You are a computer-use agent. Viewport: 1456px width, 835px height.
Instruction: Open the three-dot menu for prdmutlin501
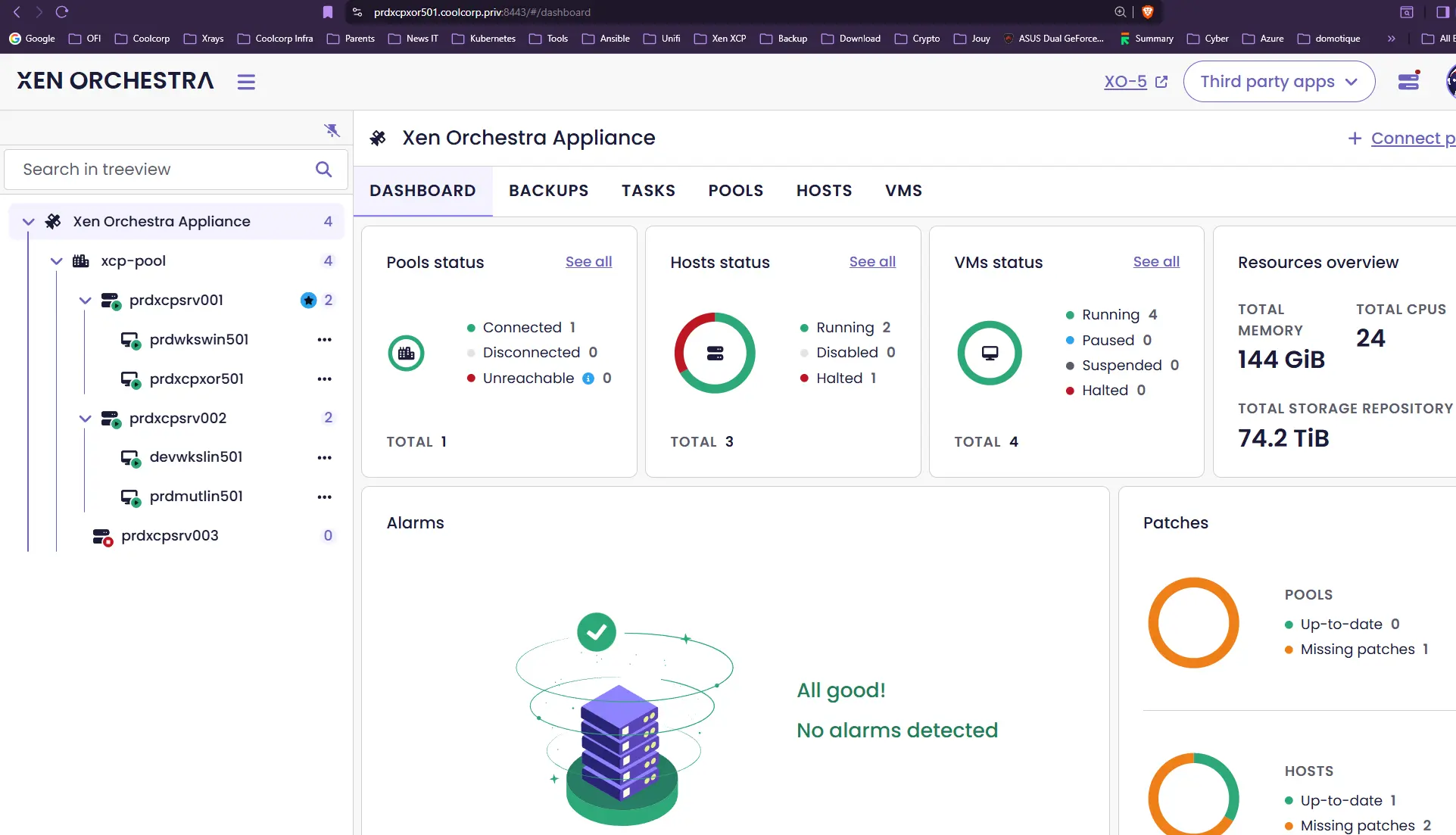(324, 497)
